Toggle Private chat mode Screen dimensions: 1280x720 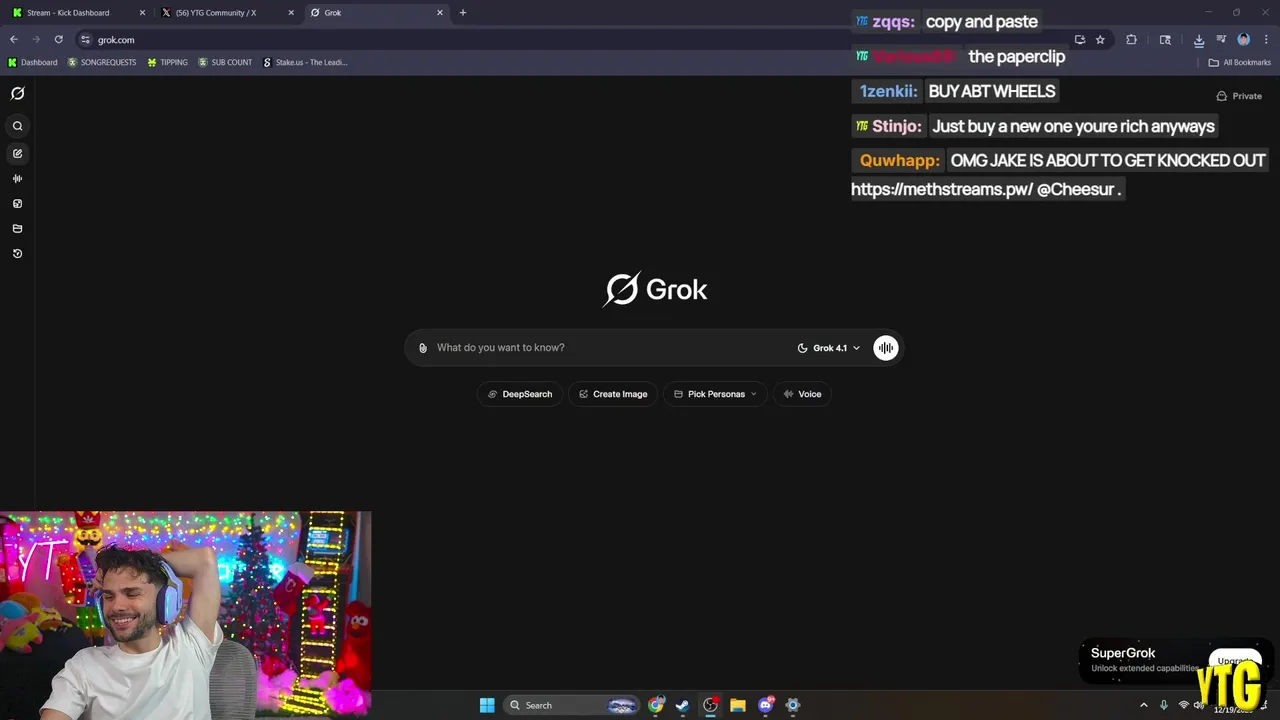[x=1239, y=96]
